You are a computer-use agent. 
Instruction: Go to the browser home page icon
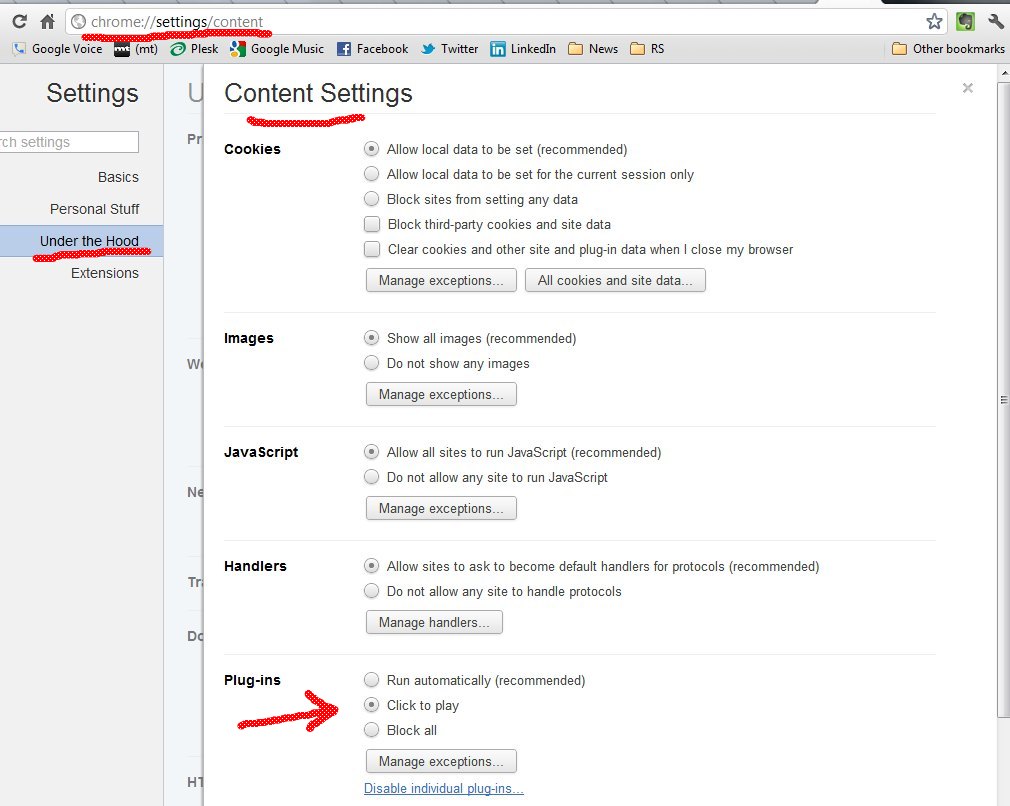coord(47,21)
